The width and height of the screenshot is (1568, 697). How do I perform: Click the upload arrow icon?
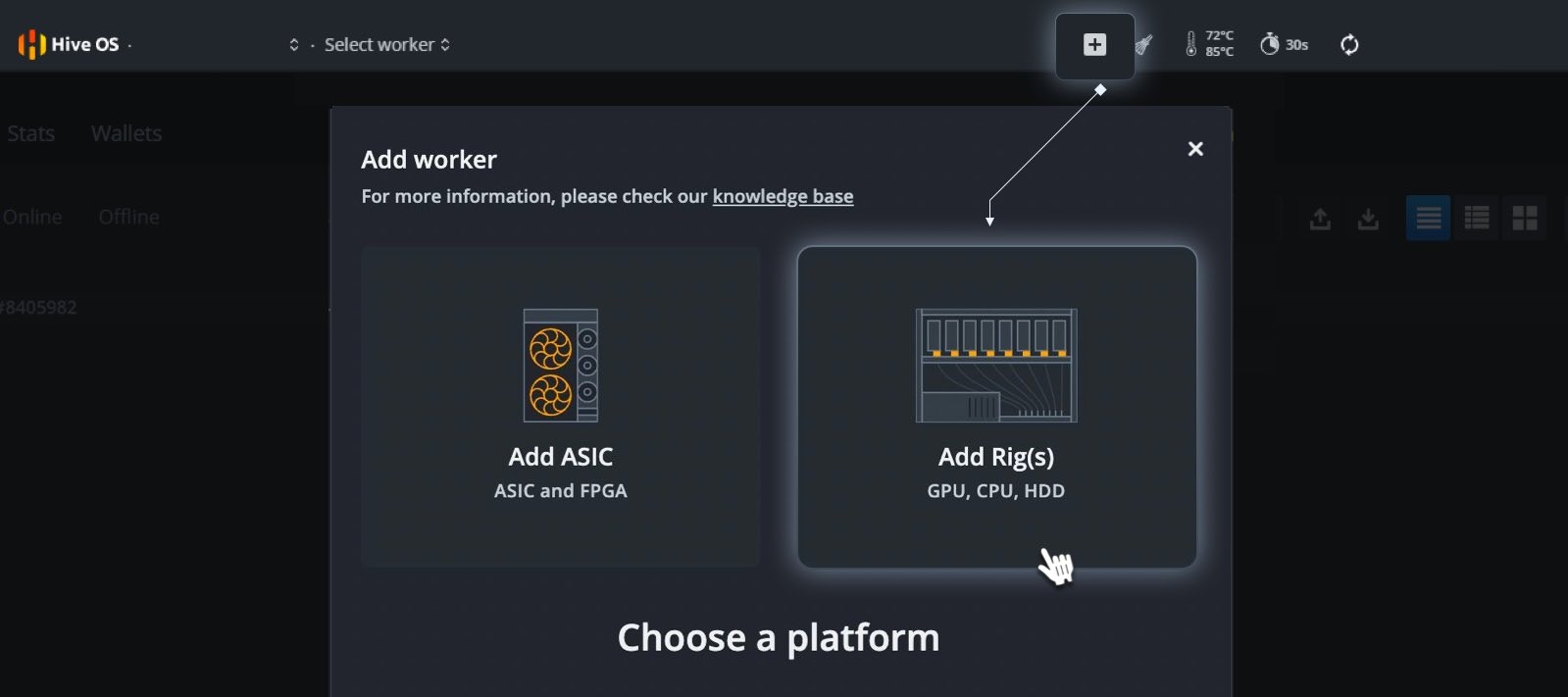tap(1320, 218)
